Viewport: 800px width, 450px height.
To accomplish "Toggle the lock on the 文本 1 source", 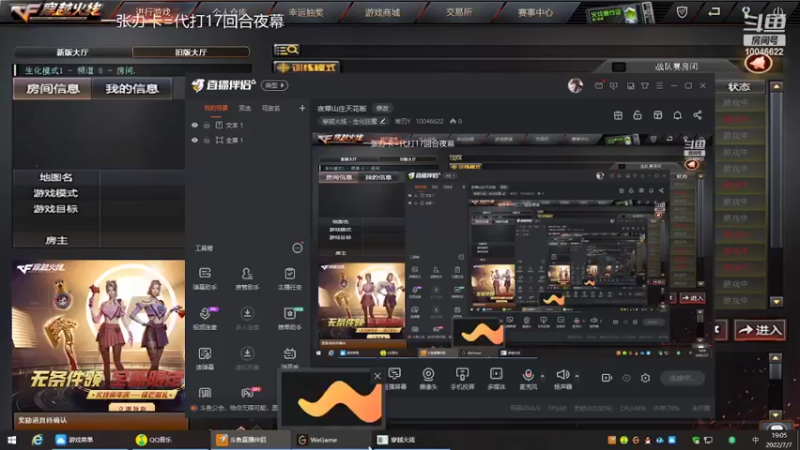I will 207,125.
